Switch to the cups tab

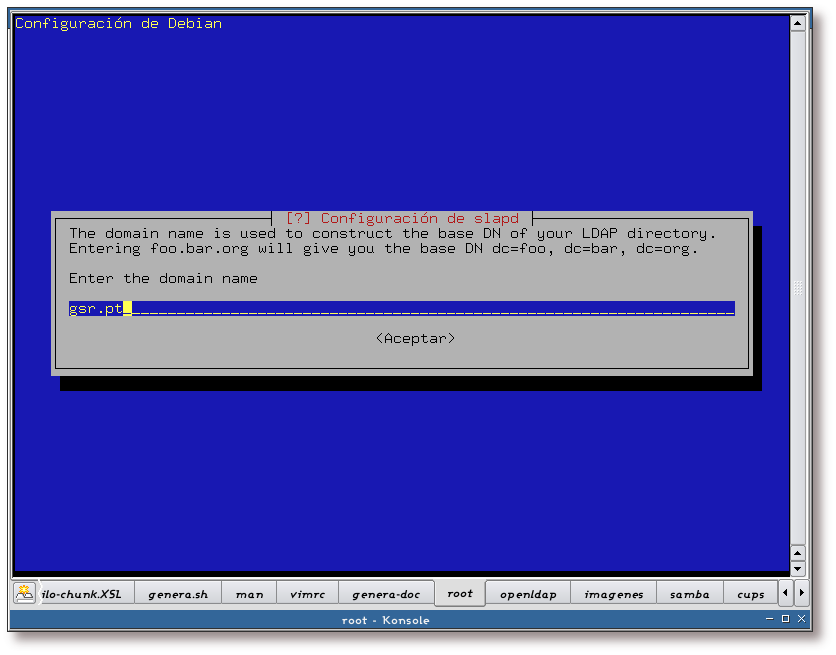pos(750,594)
